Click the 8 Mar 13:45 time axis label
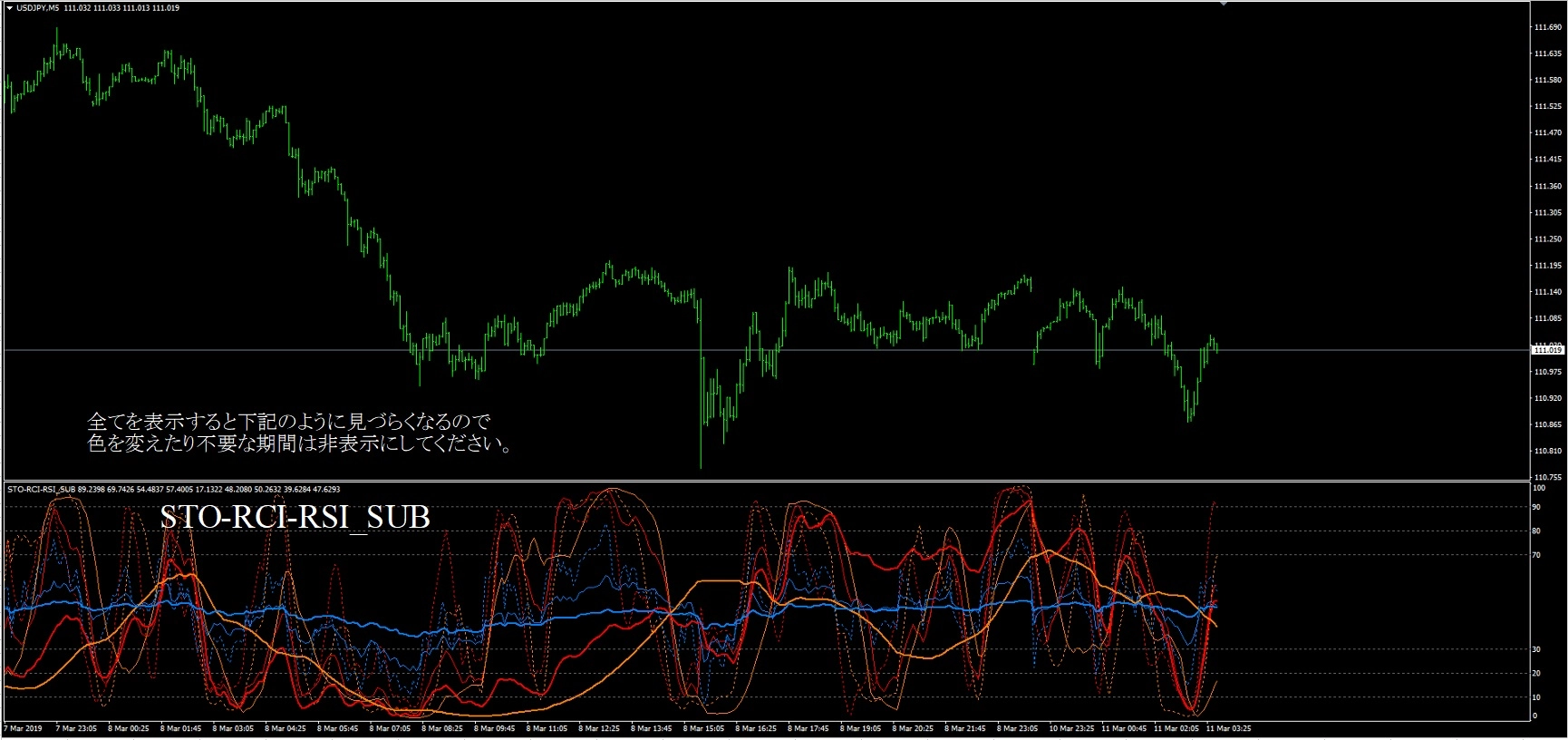This screenshot has height=740, width=1568. click(x=652, y=728)
